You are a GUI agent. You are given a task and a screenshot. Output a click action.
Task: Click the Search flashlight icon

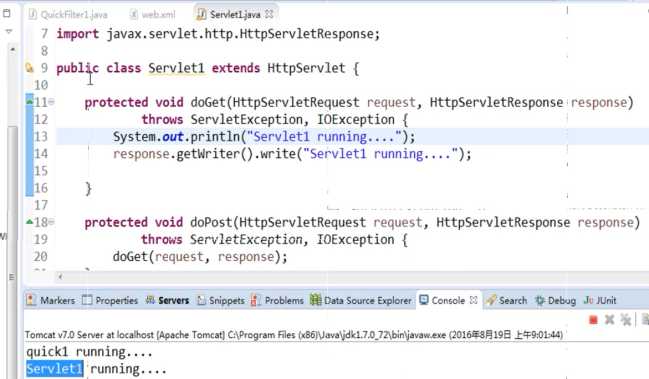[491, 300]
